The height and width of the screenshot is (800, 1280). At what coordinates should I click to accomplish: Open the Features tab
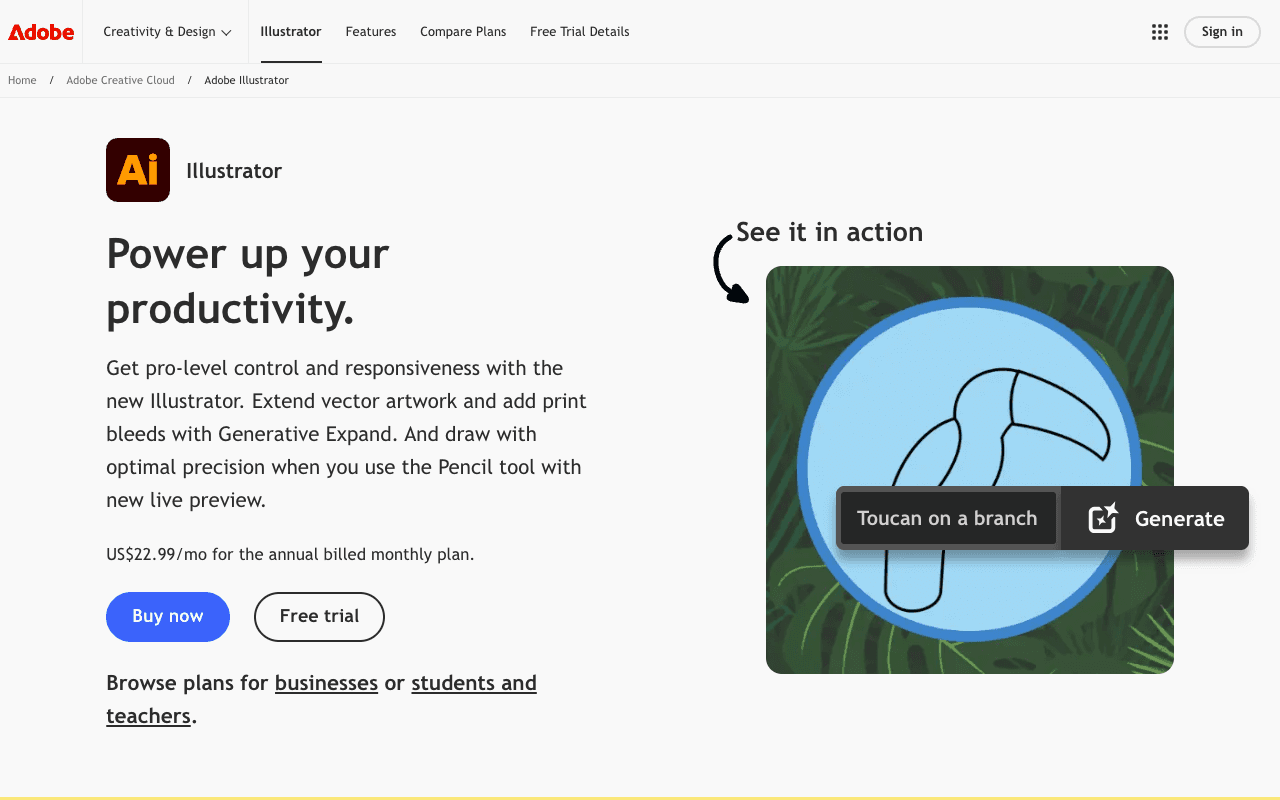point(371,32)
